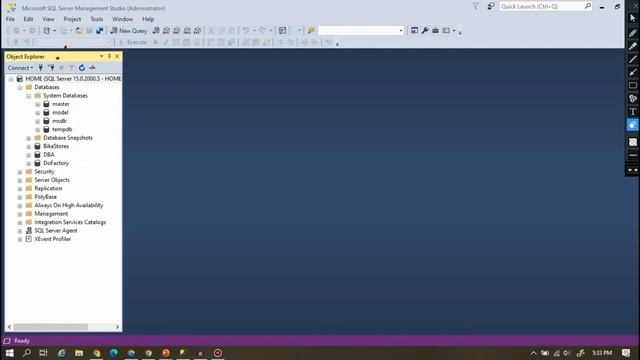Collapse the Databases folder
The image size is (640, 360).
click(20, 87)
